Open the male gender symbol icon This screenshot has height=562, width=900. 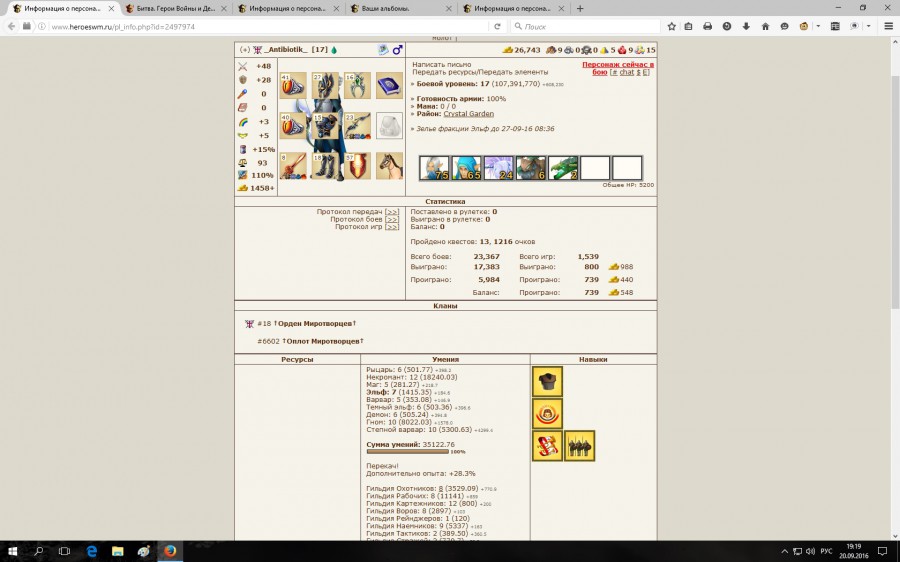[x=397, y=49]
